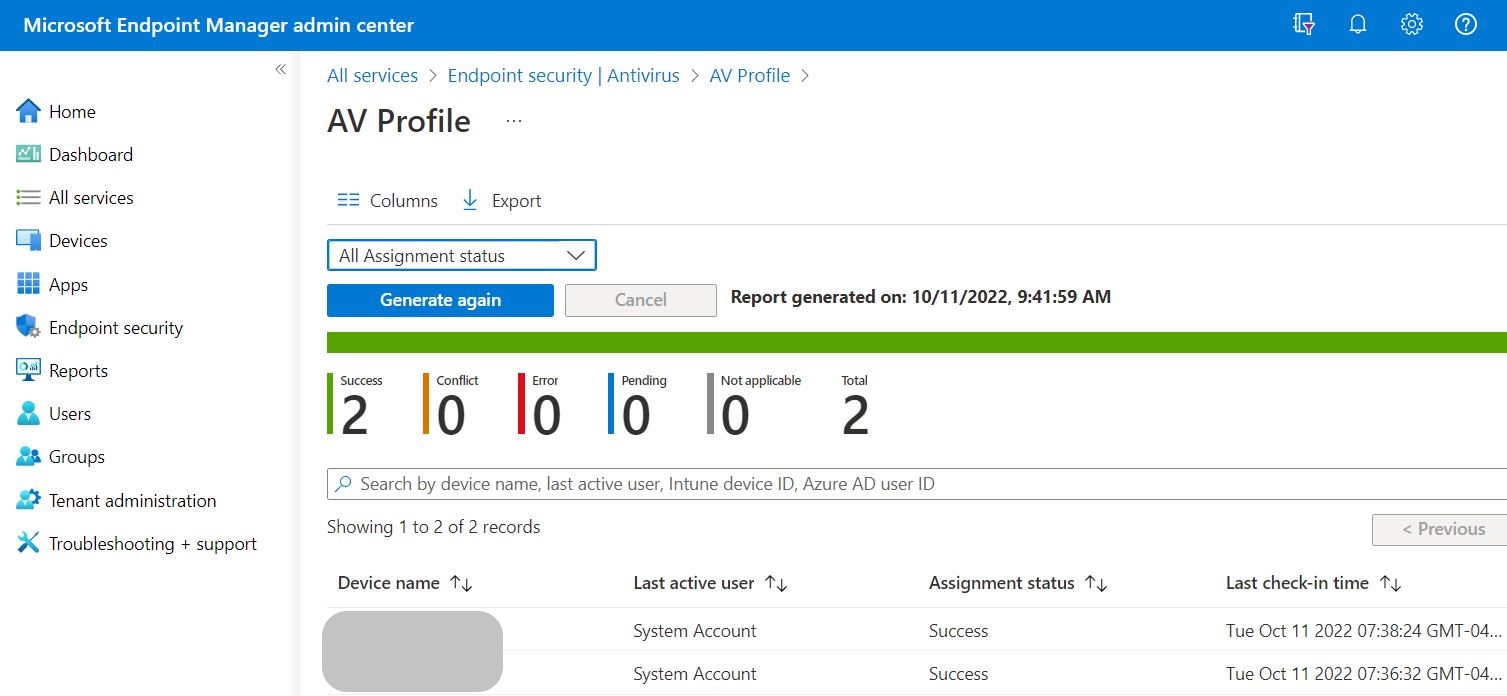
Task: Open the ellipsis menu beside AV Profile
Action: click(514, 121)
